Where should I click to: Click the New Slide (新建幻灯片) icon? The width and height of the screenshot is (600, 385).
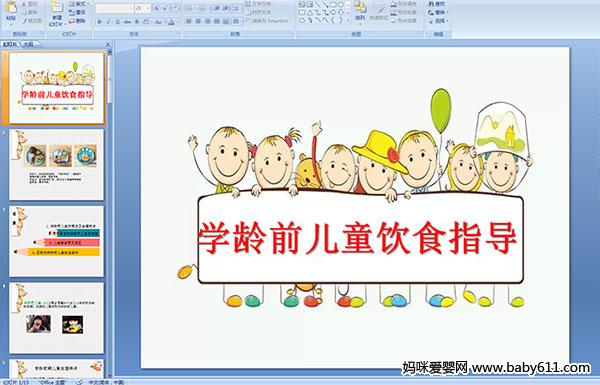click(x=57, y=8)
